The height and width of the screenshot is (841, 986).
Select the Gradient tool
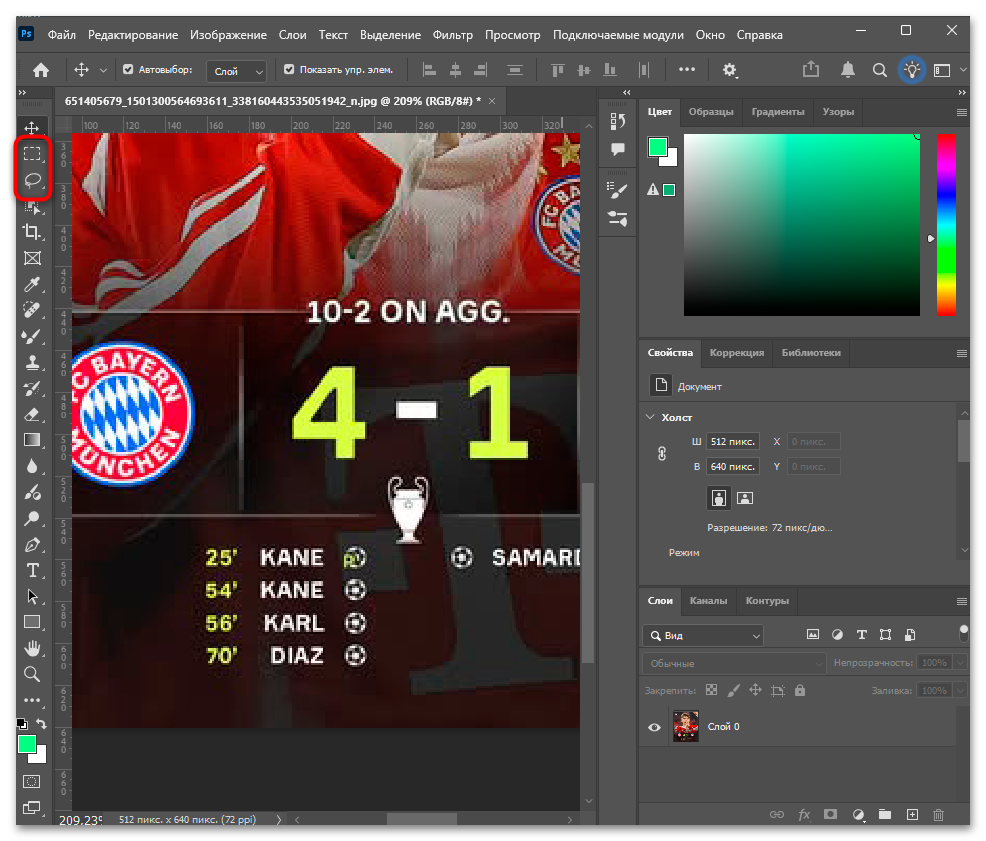32,440
